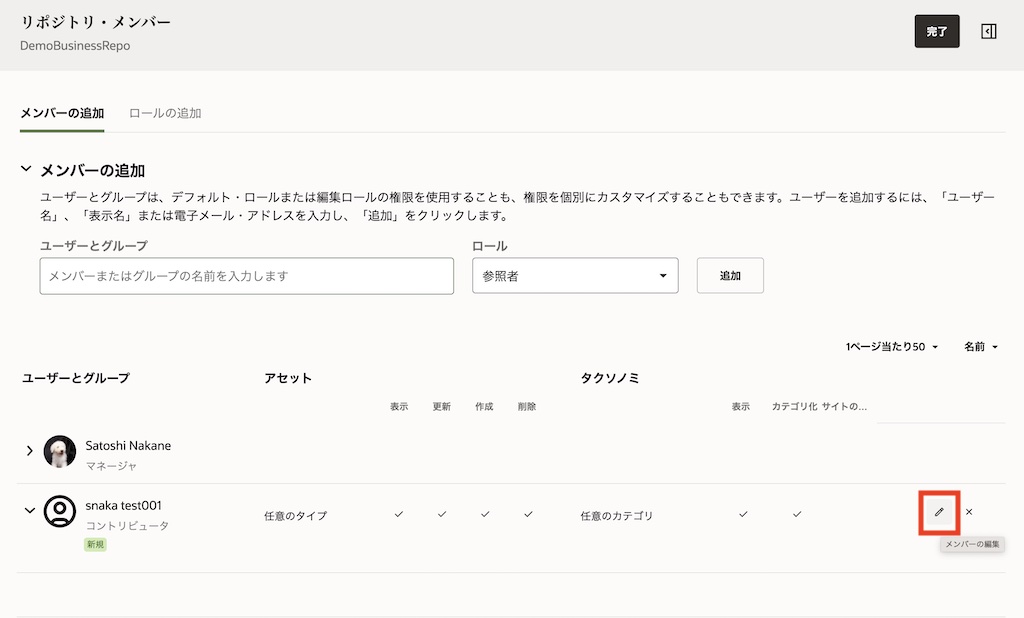Toggle the 更新 asset permission for snaka test001
Image resolution: width=1024 pixels, height=618 pixels.
(441, 513)
